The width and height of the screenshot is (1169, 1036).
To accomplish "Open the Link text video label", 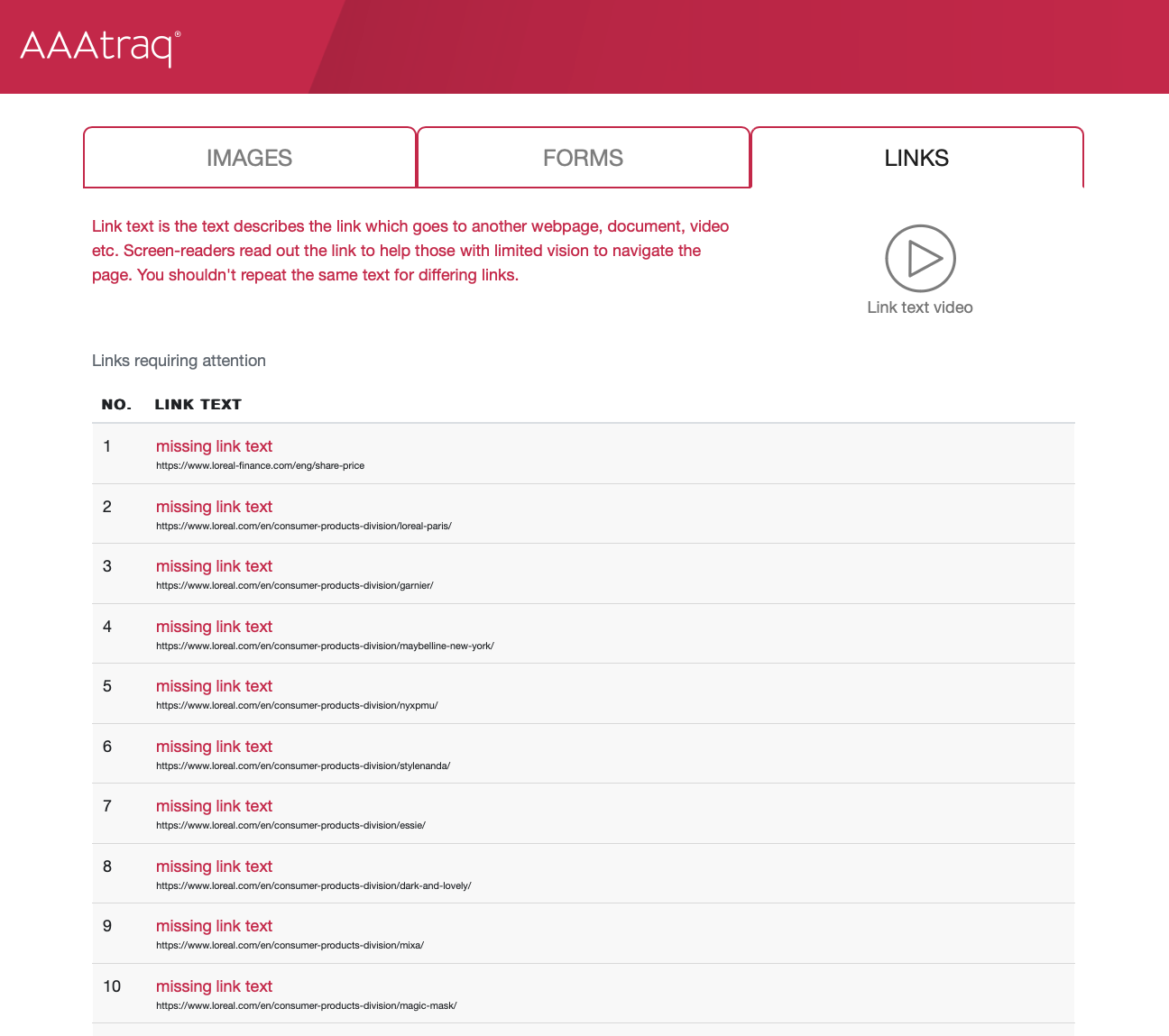I will coord(920,307).
